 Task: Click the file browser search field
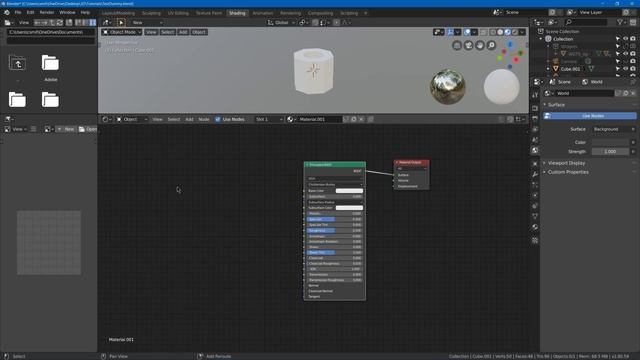coord(51,40)
